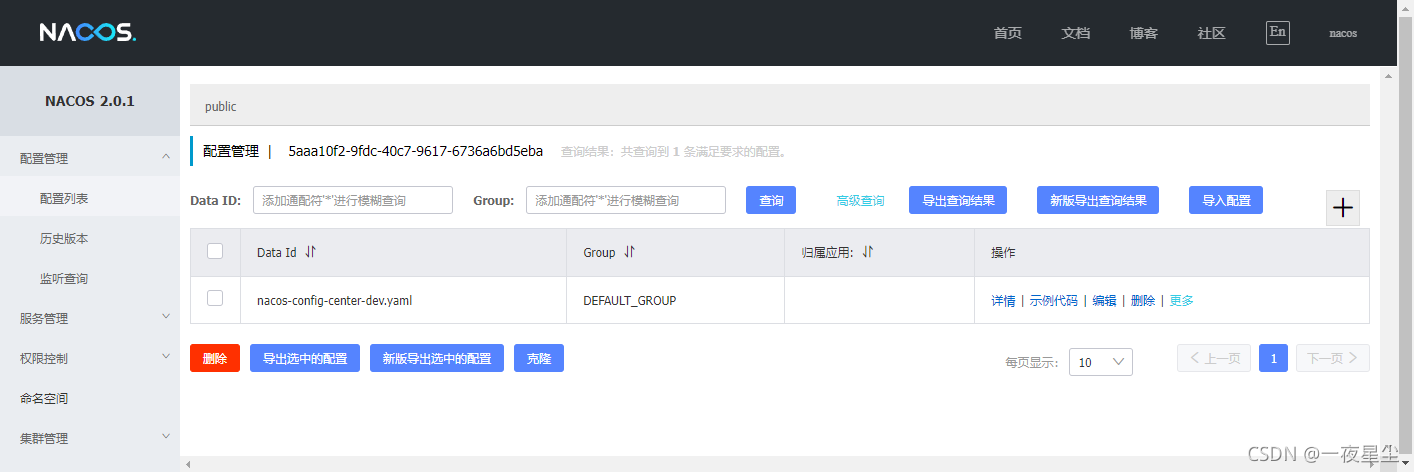Sort by Data Id column icon
Screen dimensions: 1414x472
pyautogui.click(x=310, y=252)
